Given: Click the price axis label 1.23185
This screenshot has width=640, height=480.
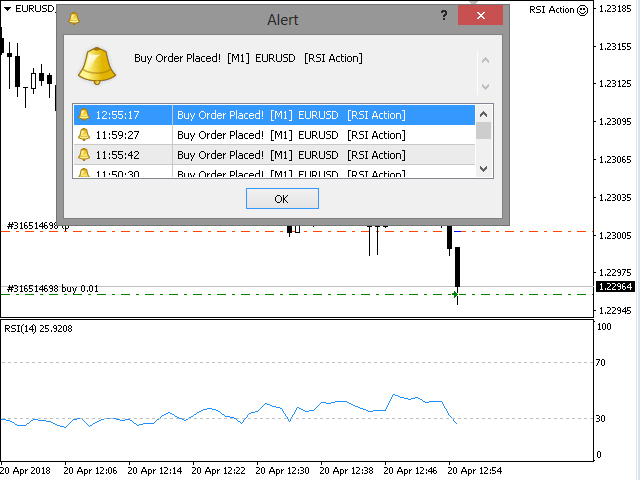Looking at the screenshot, I should point(615,9).
